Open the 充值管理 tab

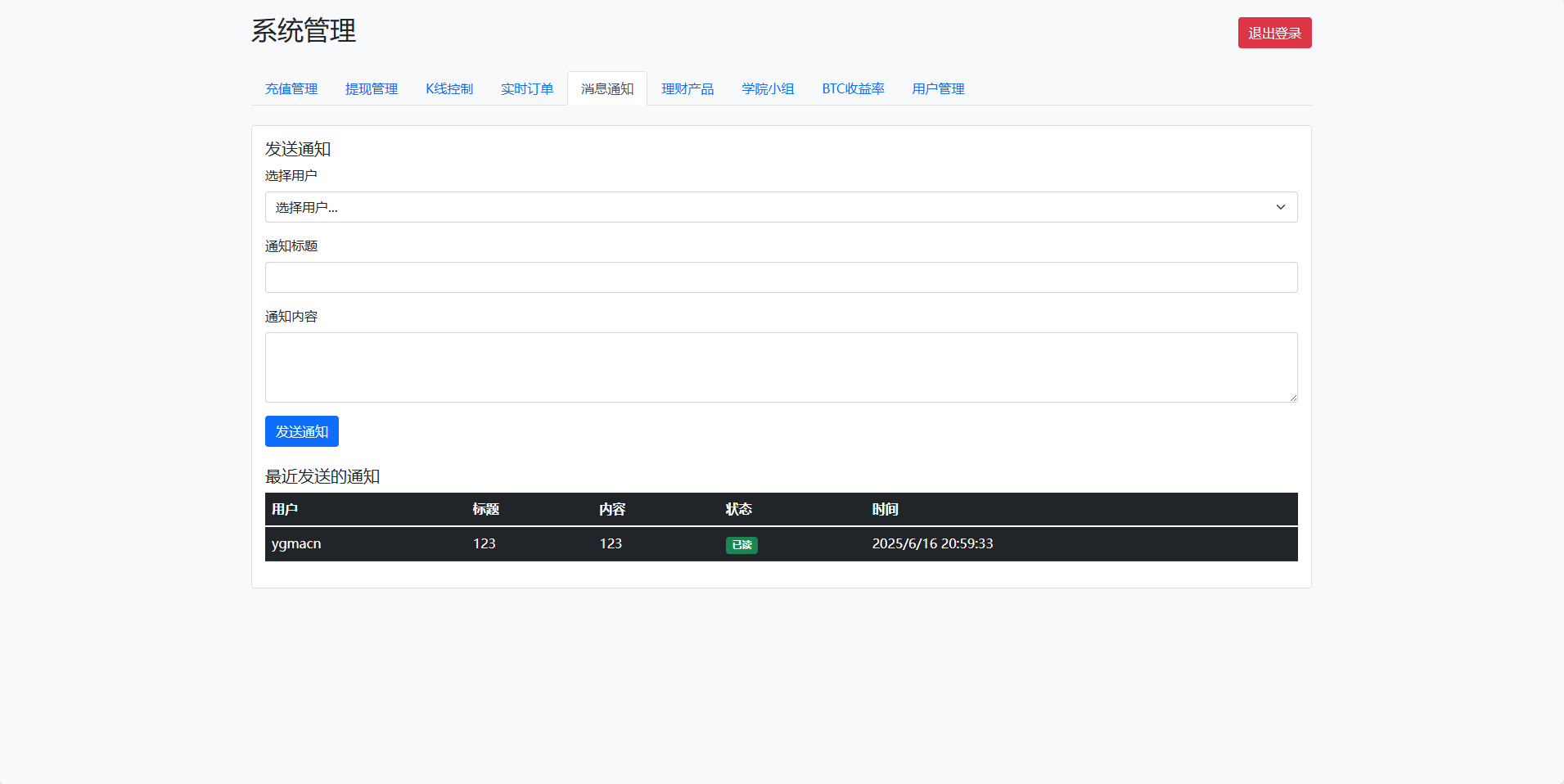[291, 88]
